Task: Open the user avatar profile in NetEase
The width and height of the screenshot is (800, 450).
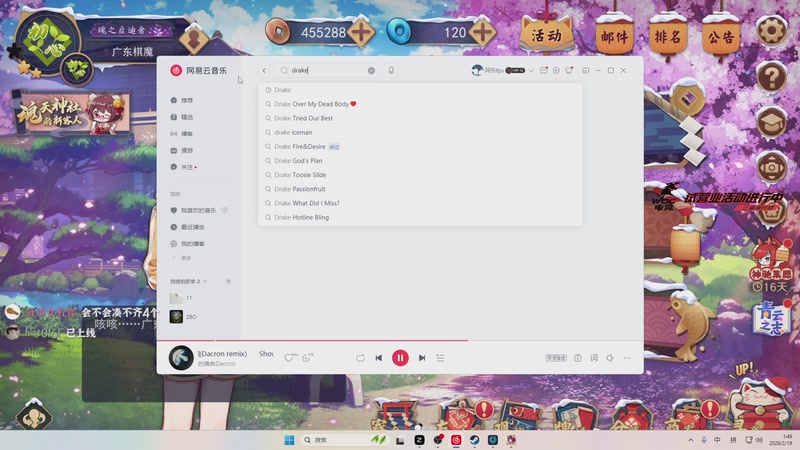Action: click(477, 70)
